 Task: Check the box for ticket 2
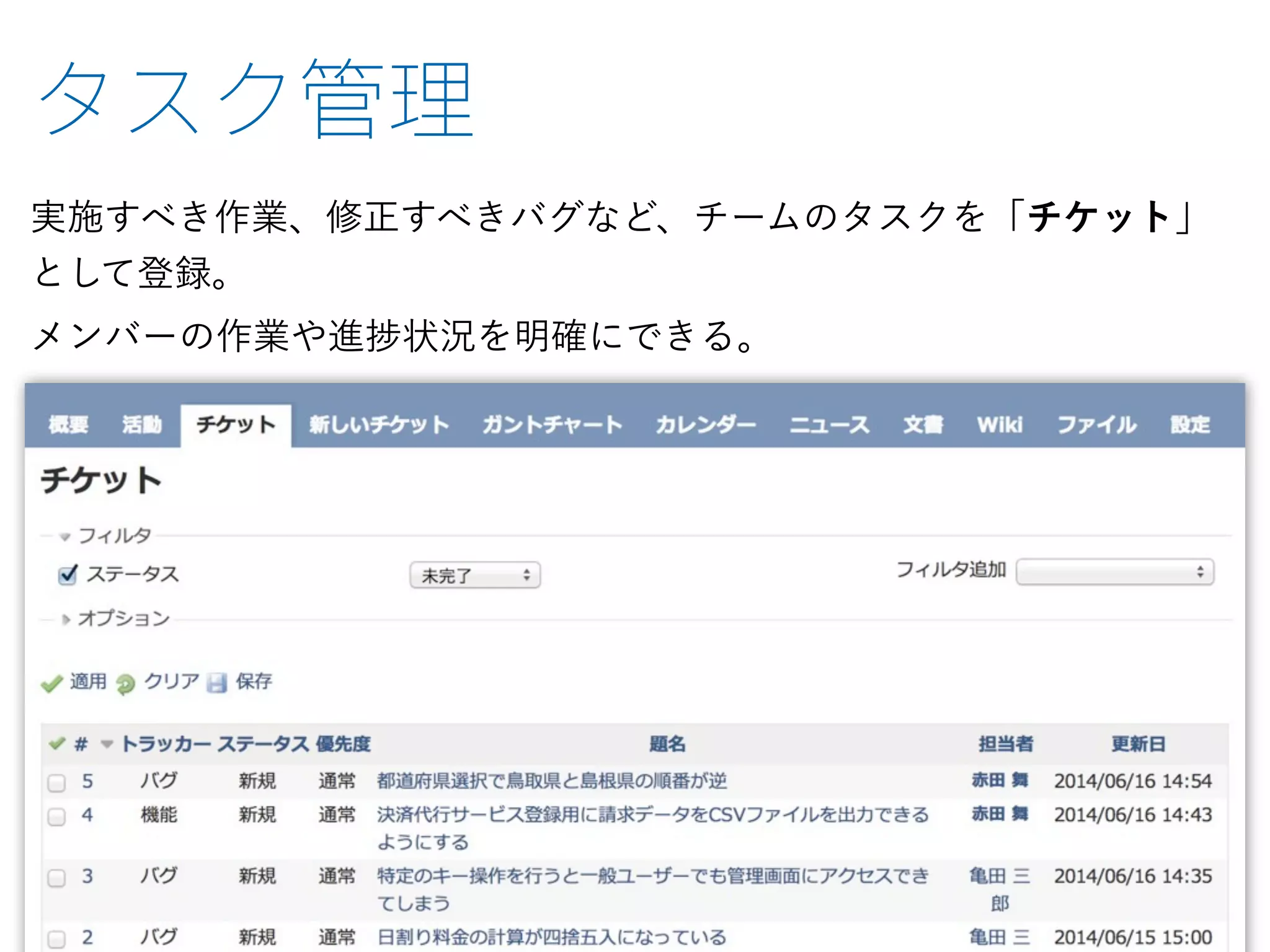pyautogui.click(x=57, y=938)
